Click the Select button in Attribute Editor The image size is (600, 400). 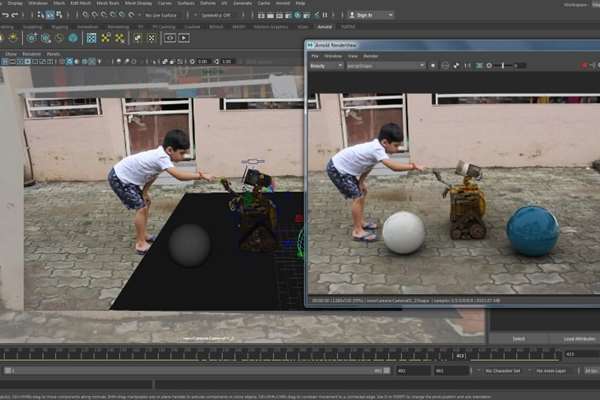pyautogui.click(x=518, y=339)
